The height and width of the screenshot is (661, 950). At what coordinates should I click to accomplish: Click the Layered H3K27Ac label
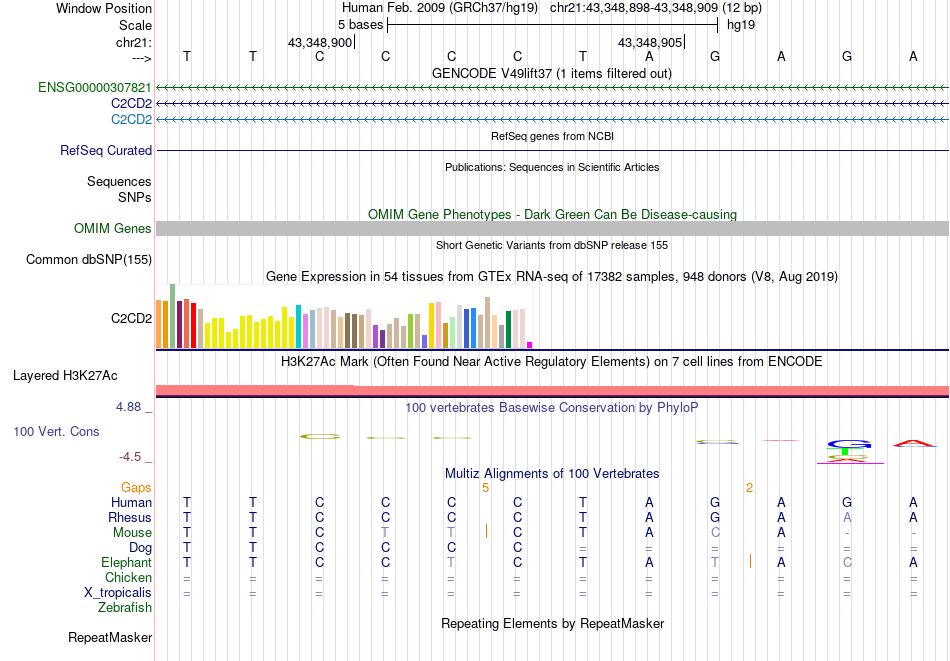click(x=65, y=376)
